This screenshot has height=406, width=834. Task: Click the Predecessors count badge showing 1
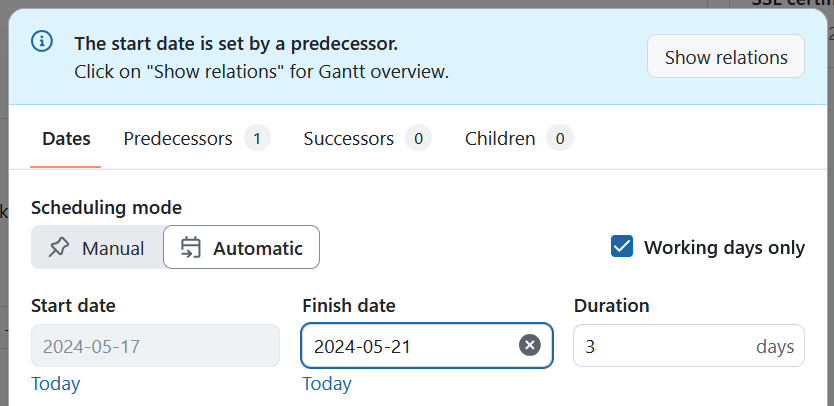pos(257,139)
